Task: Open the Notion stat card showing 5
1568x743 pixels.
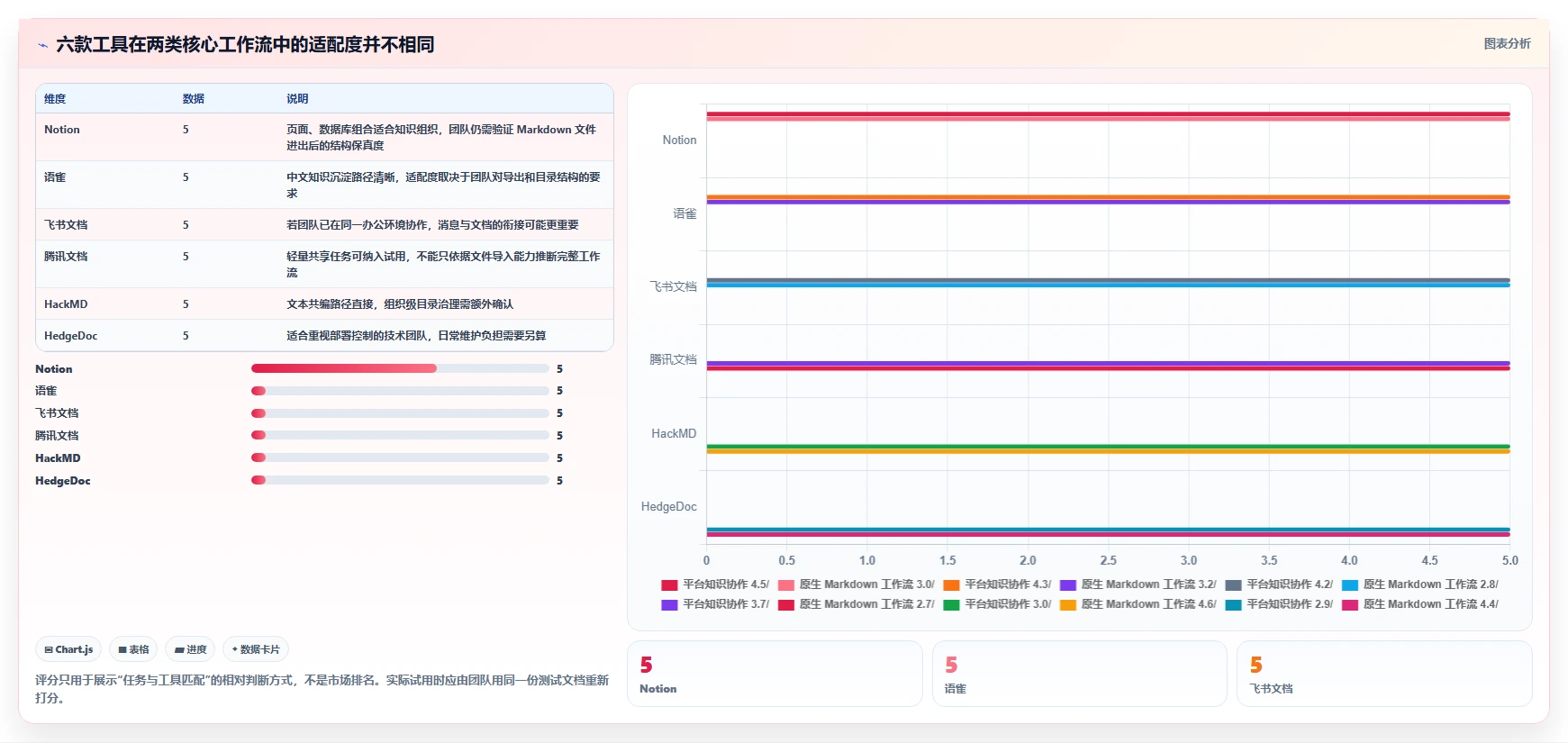Action: 775,674
